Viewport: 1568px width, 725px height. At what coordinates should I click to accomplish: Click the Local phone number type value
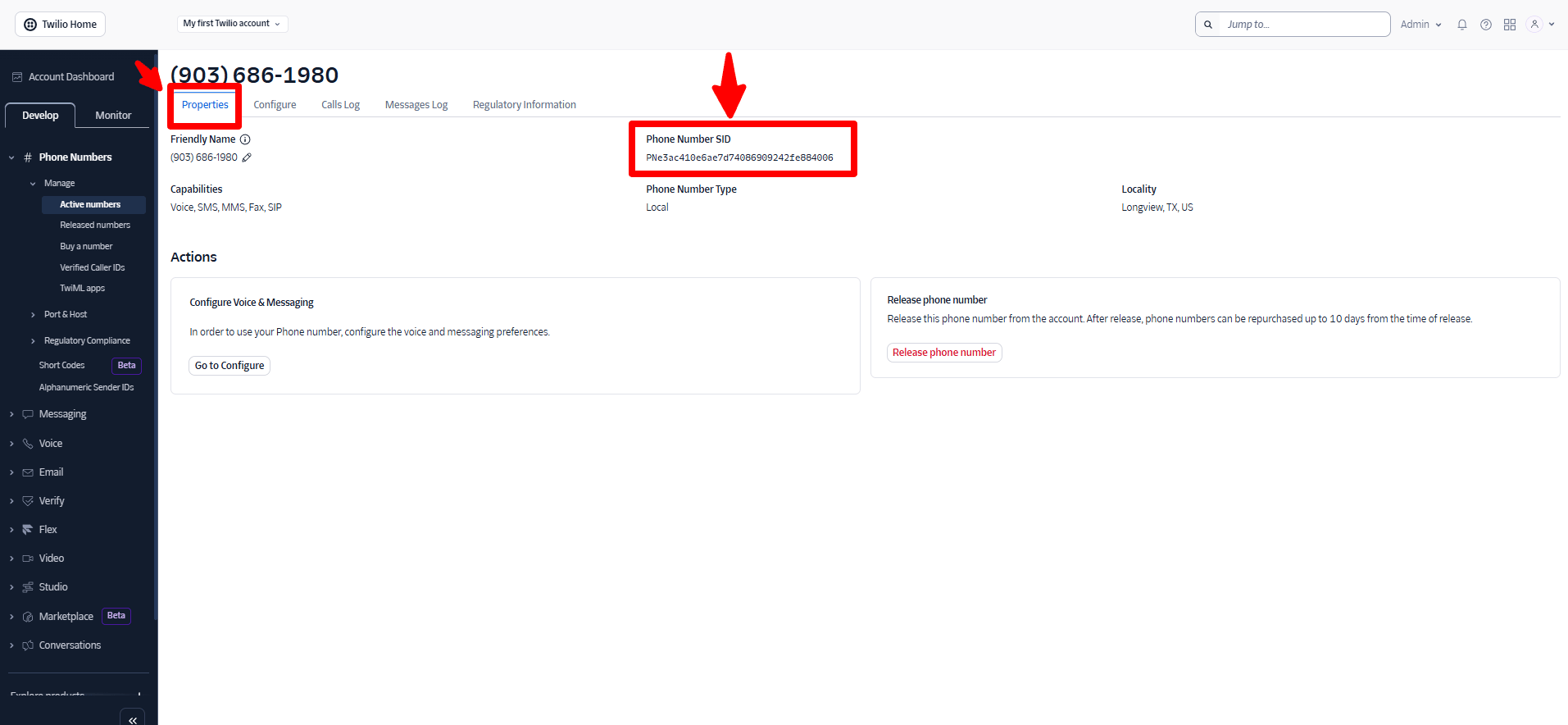coord(657,207)
